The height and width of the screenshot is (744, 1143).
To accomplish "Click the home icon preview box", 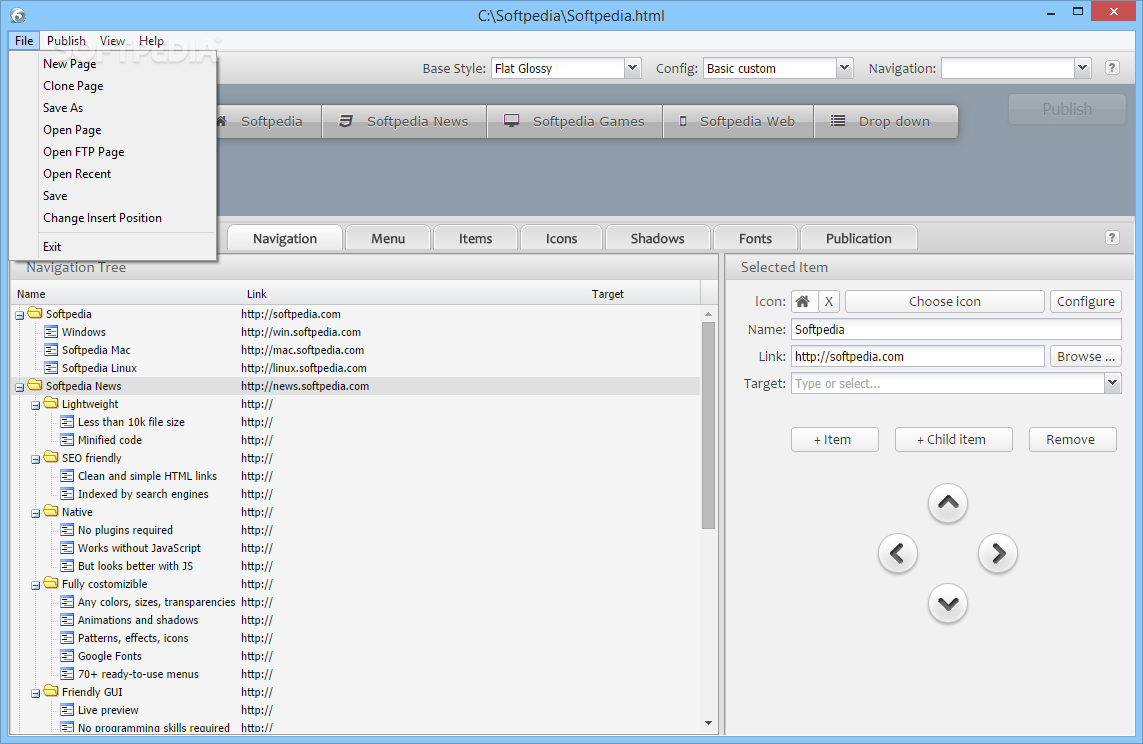I will pos(803,302).
